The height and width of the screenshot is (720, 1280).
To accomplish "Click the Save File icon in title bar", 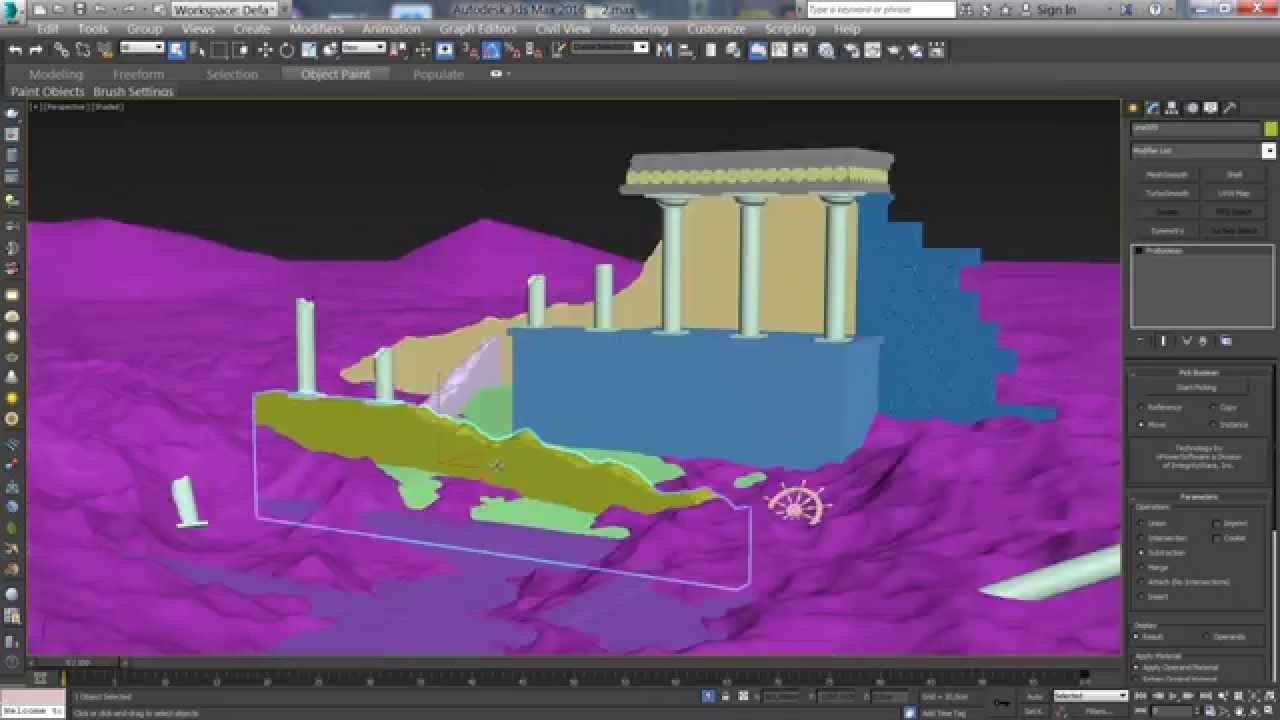I will 80,10.
